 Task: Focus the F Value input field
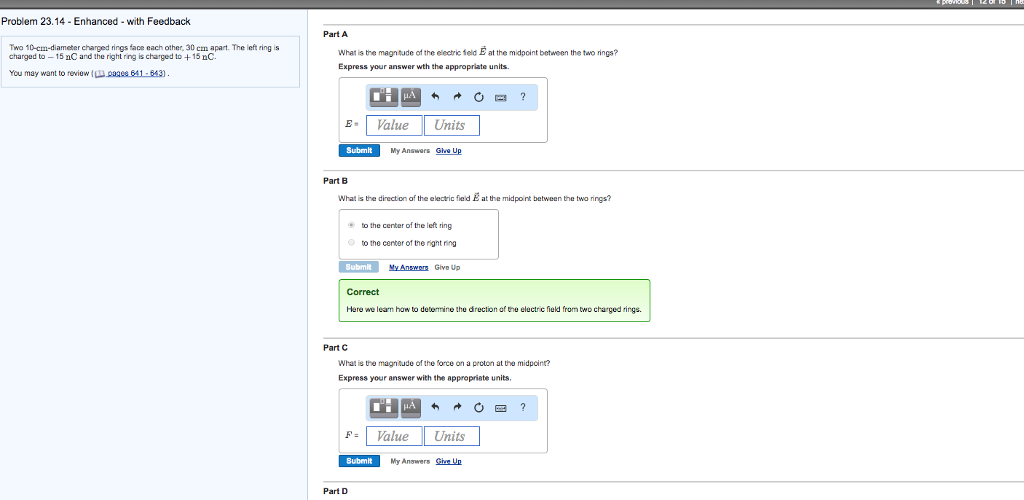click(394, 436)
